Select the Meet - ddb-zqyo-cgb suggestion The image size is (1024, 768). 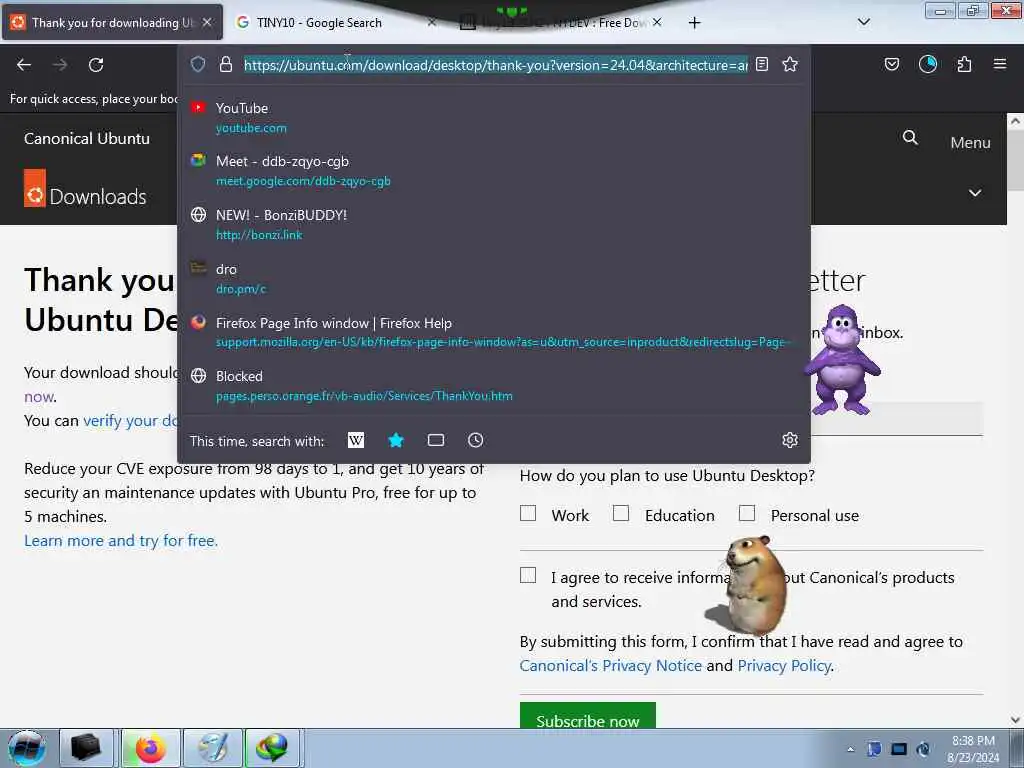[493, 171]
